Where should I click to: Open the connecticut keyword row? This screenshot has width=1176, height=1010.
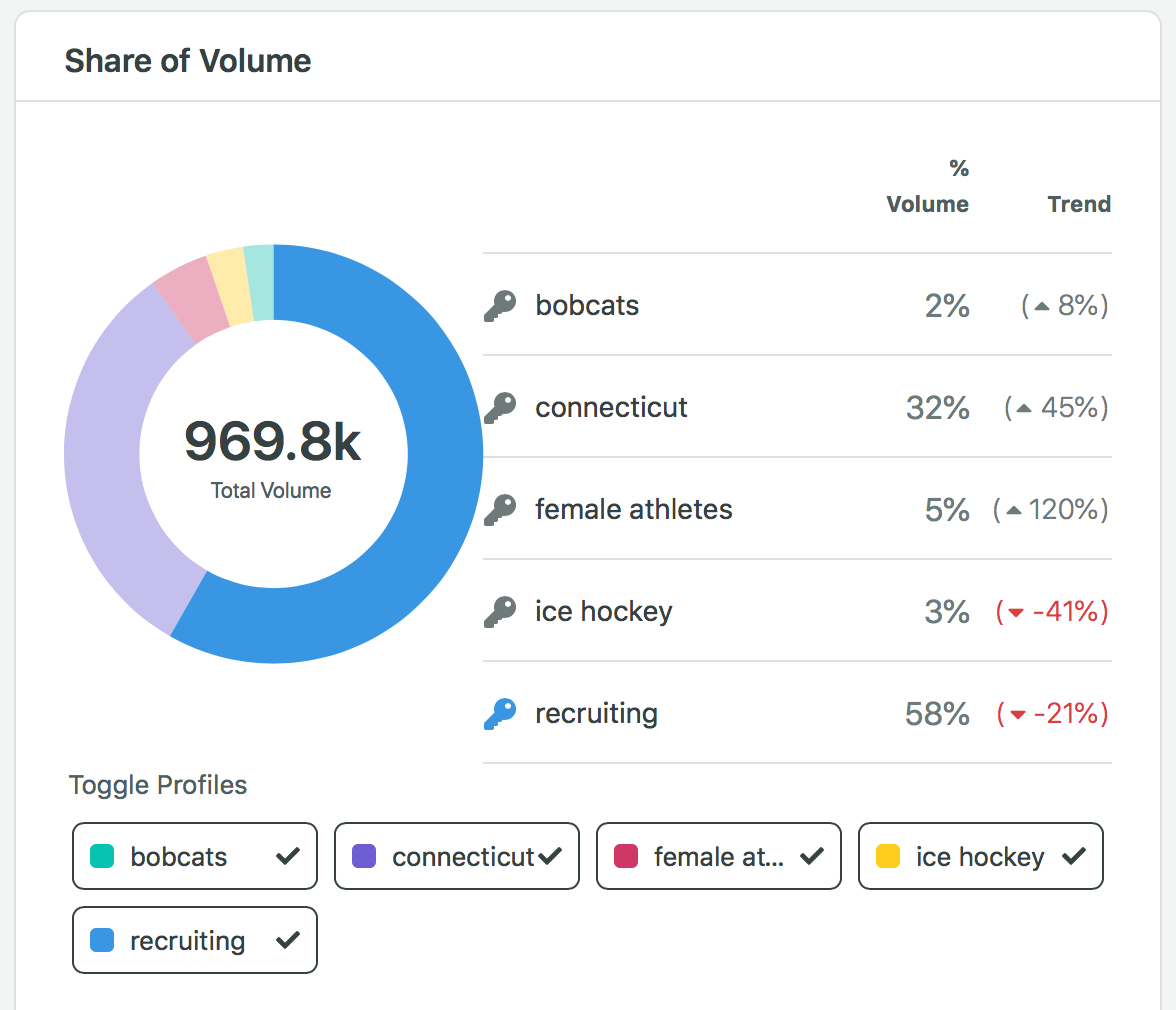[611, 408]
